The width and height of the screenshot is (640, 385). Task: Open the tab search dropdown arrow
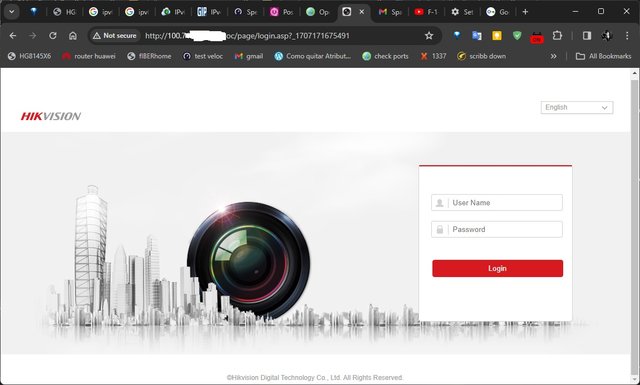[11, 12]
